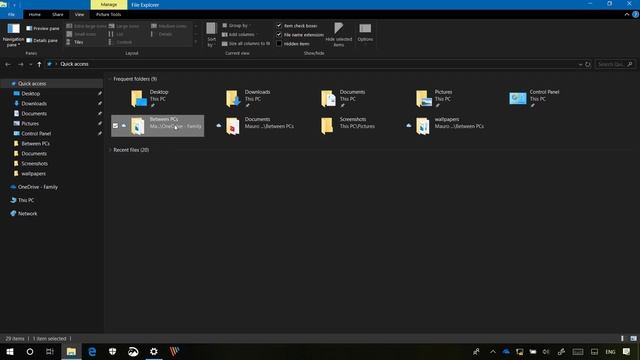Open Downloads in the navigation pane
Viewport: 640px width, 360px height.
point(34,104)
